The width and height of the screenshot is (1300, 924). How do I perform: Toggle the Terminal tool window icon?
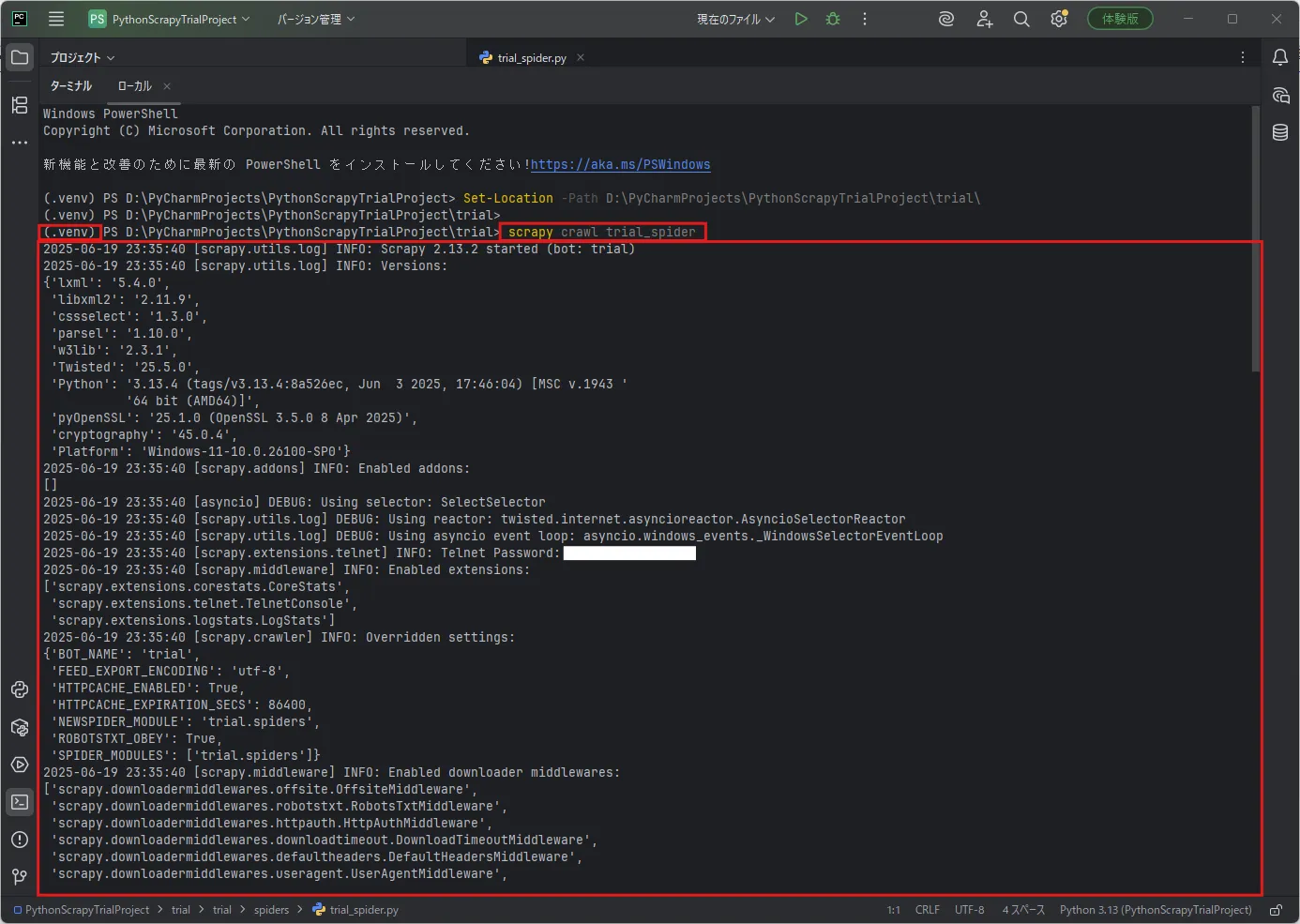tap(20, 802)
